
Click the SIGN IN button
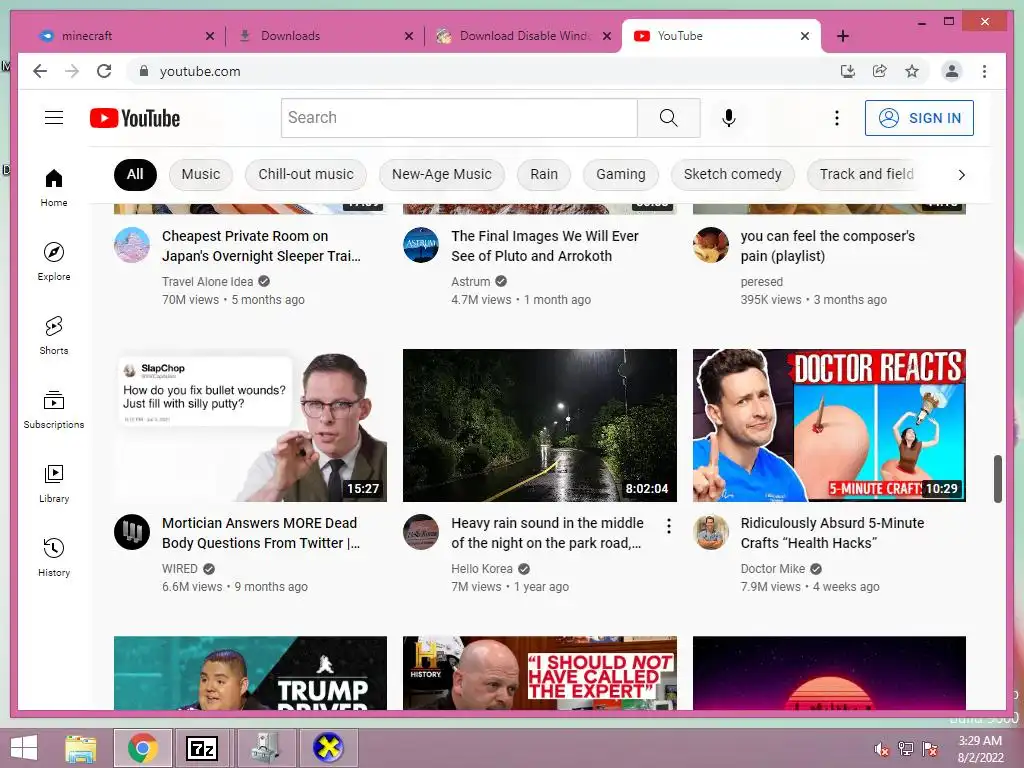[x=919, y=118]
